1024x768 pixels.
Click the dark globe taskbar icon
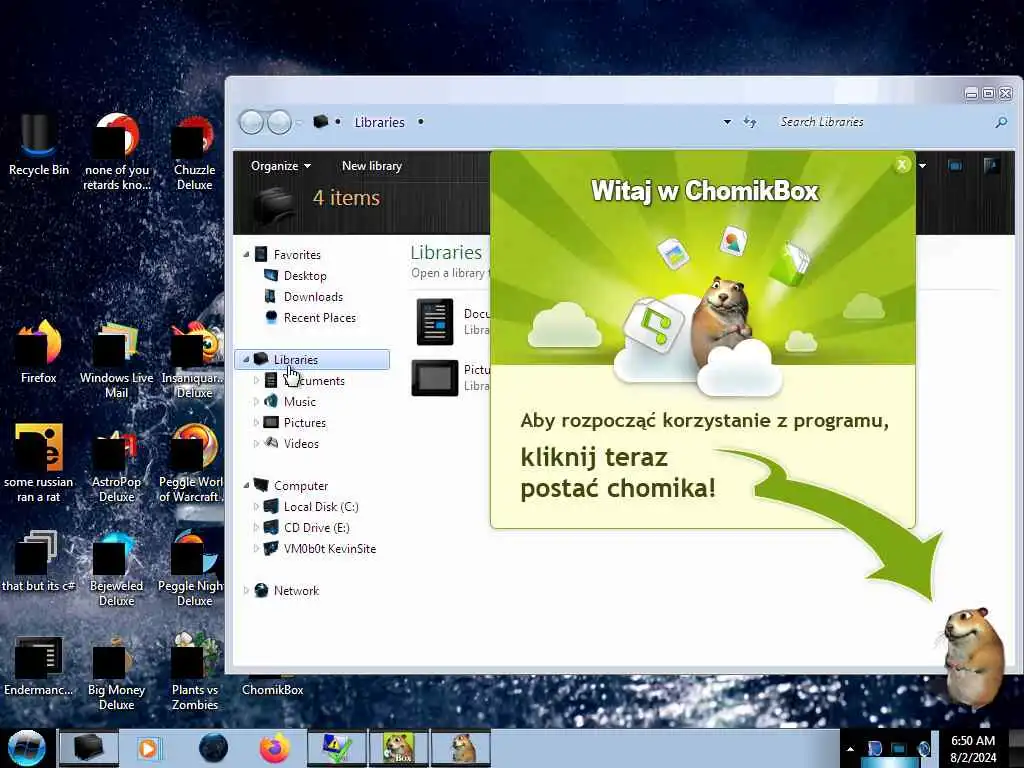[214, 748]
